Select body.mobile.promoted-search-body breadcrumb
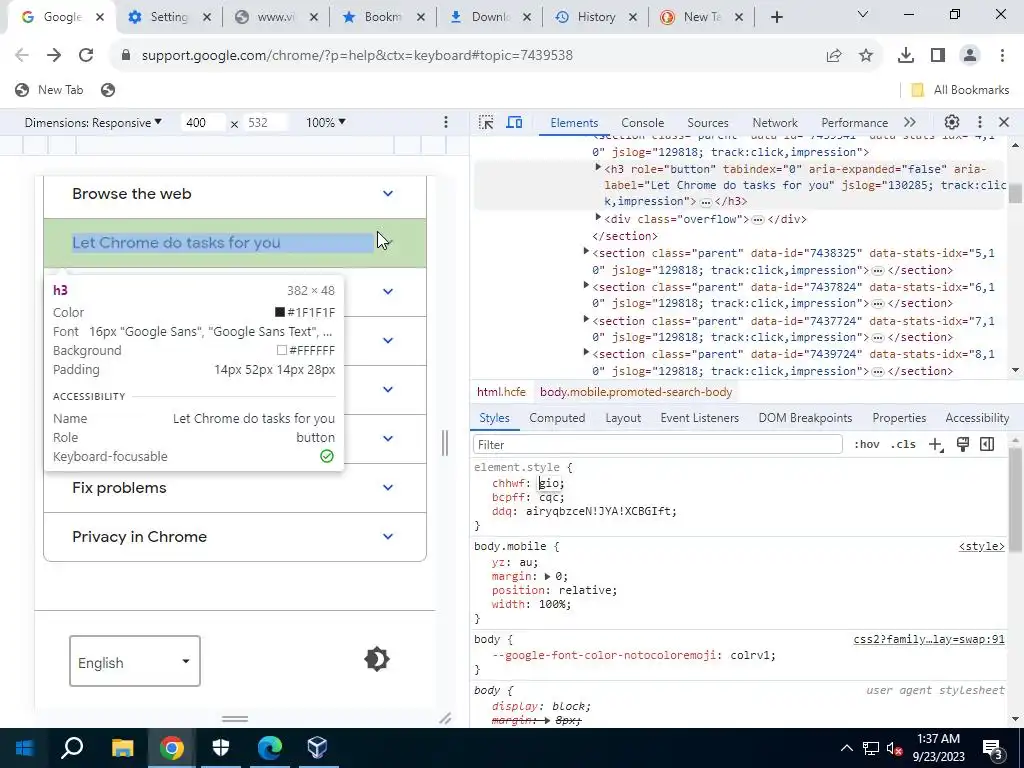The height and width of the screenshot is (768, 1024). coord(636,392)
